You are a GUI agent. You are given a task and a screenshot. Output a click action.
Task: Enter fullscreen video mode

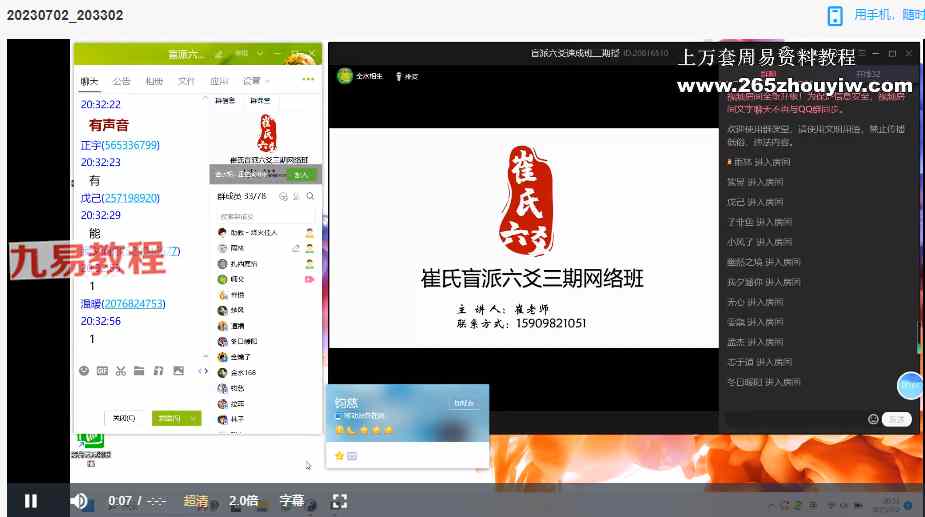(339, 501)
